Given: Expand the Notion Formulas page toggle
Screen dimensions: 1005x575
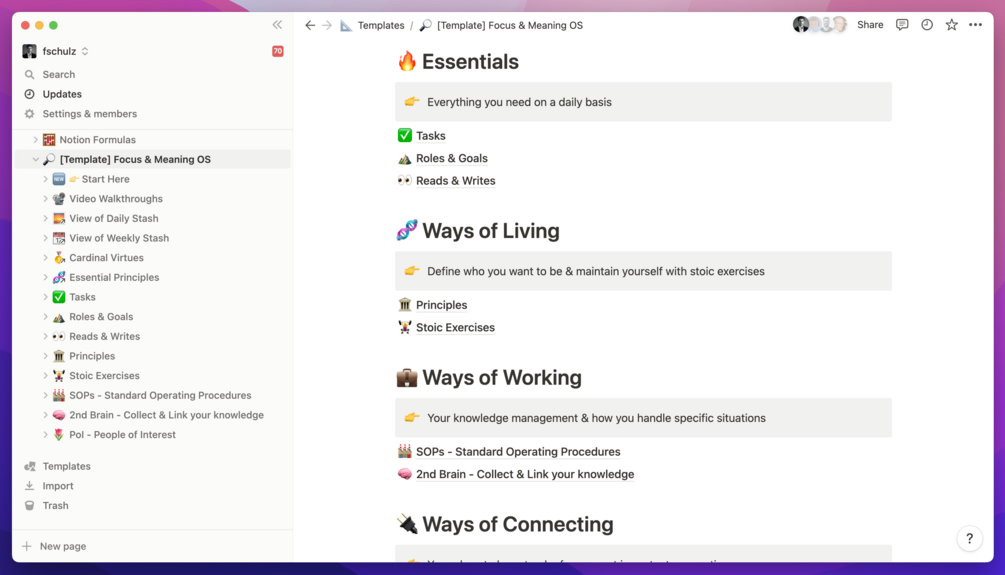Looking at the screenshot, I should 35,140.
